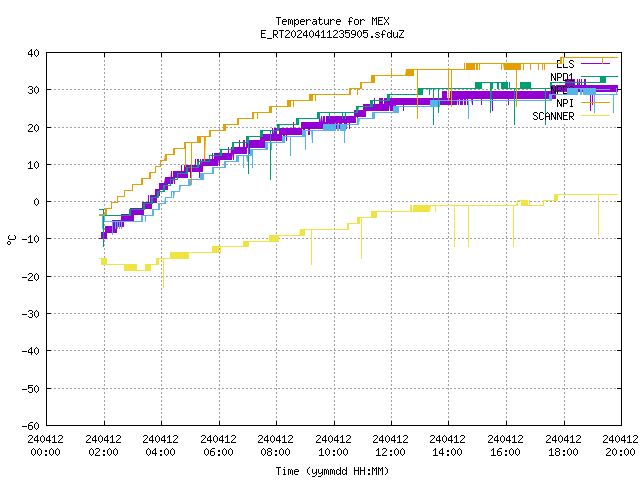Click the y-axis tick label -10
Viewport: 640px width, 480px height.
(x=31, y=239)
